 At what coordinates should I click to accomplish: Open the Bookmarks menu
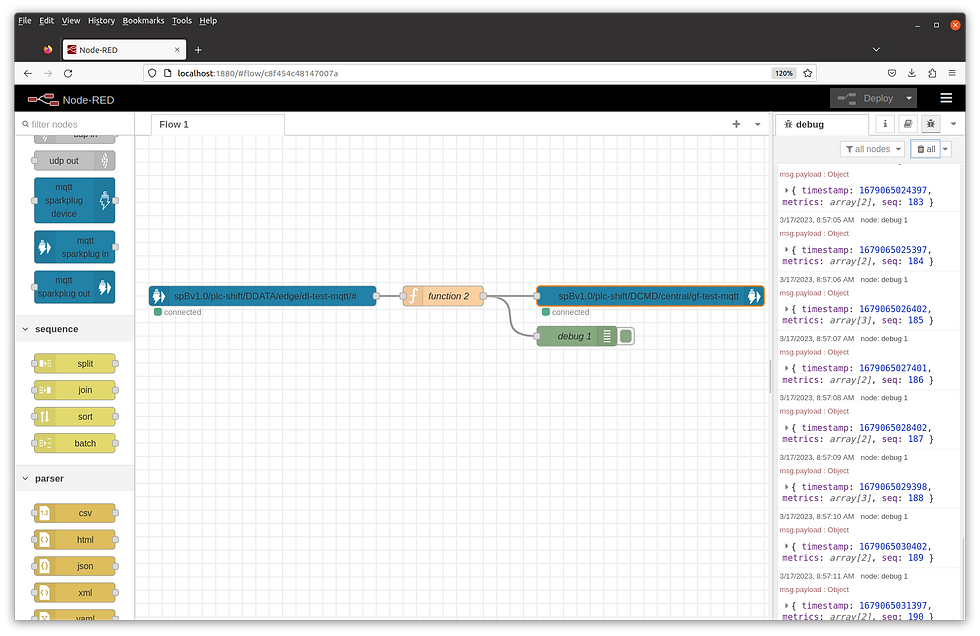[143, 21]
